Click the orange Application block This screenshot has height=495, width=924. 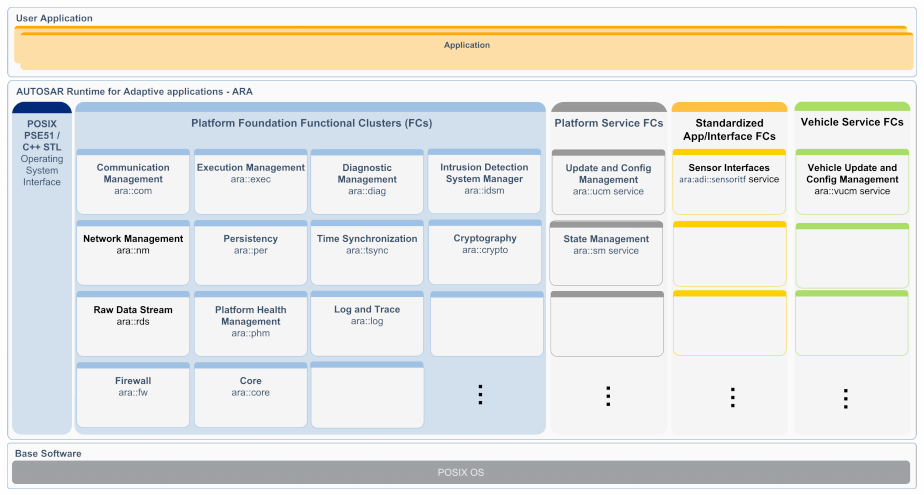point(467,51)
